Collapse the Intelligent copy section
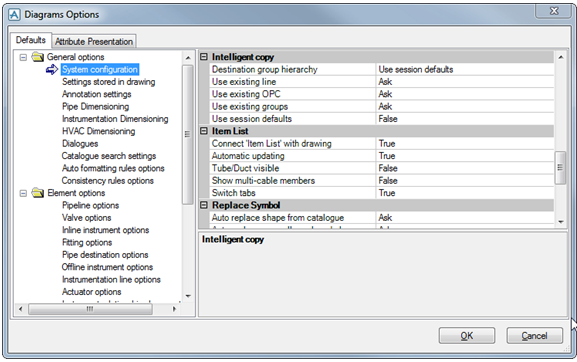 204,57
